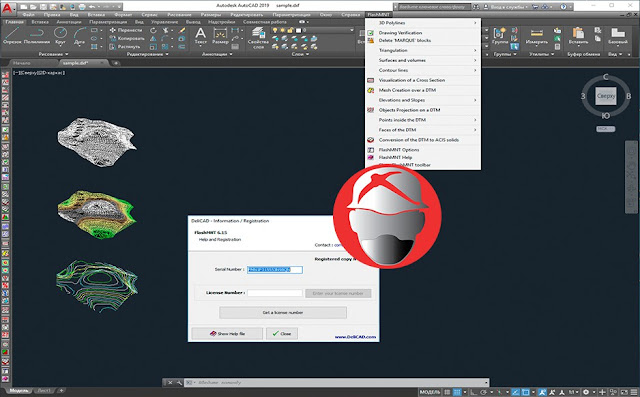
Task: Expand the Утилиты panel
Action: pyautogui.click(x=542, y=54)
